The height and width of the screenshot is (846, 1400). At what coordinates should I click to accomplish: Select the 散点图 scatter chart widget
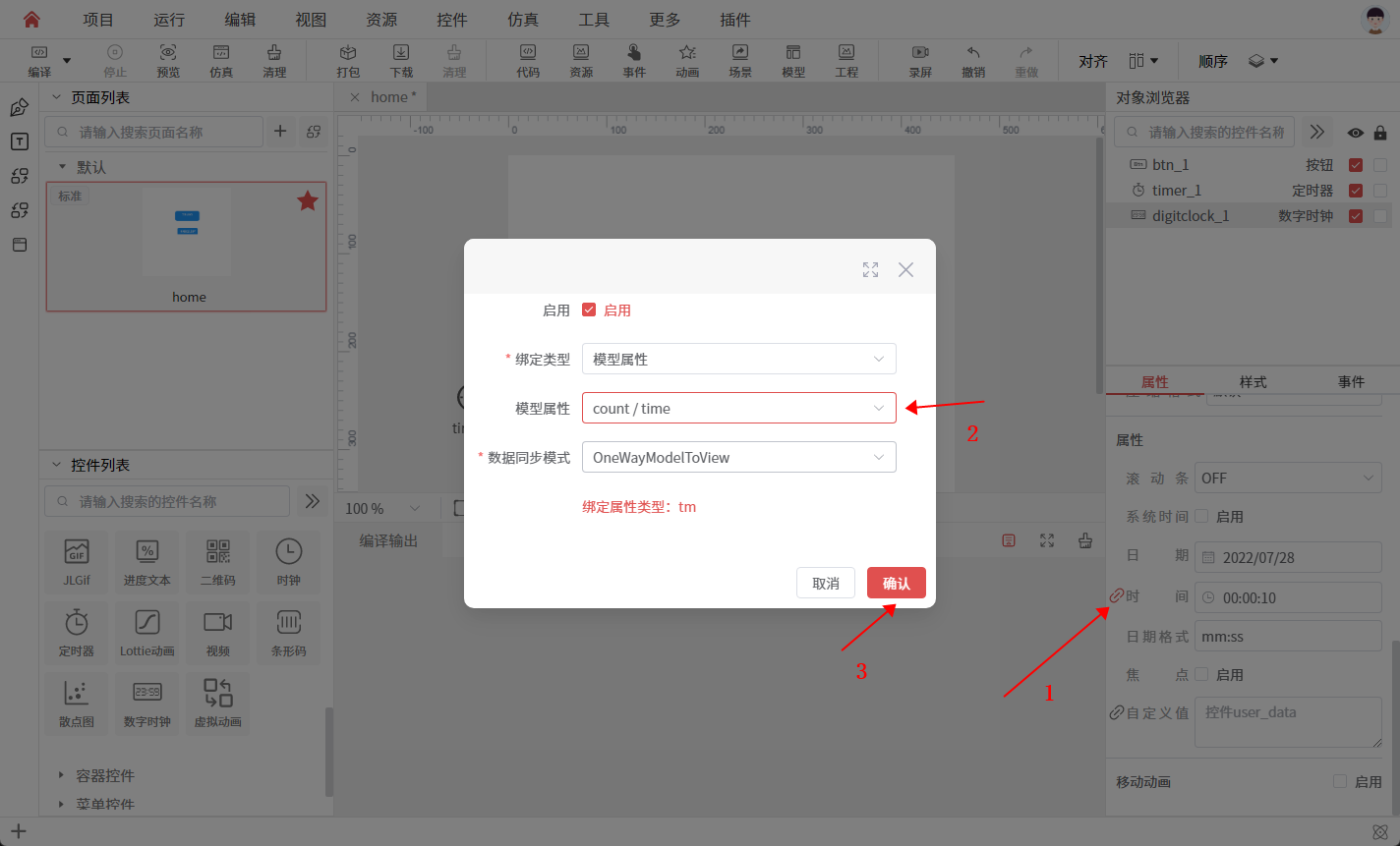[x=77, y=705]
